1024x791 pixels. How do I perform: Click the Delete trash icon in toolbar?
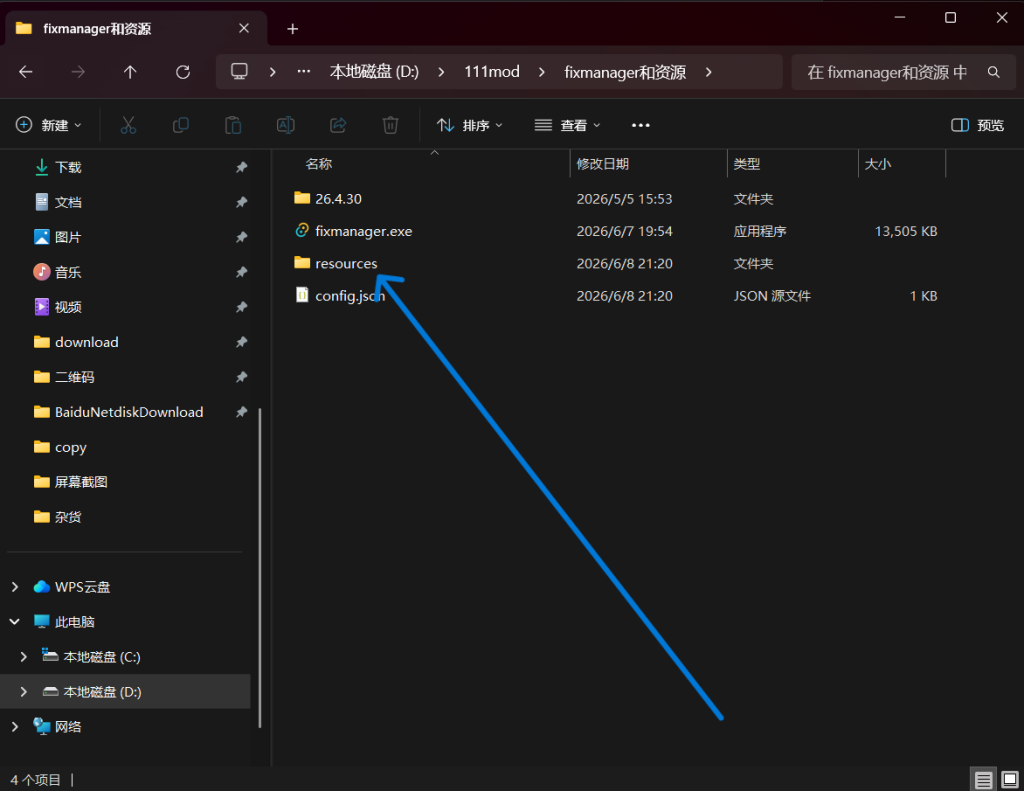pyautogui.click(x=390, y=125)
